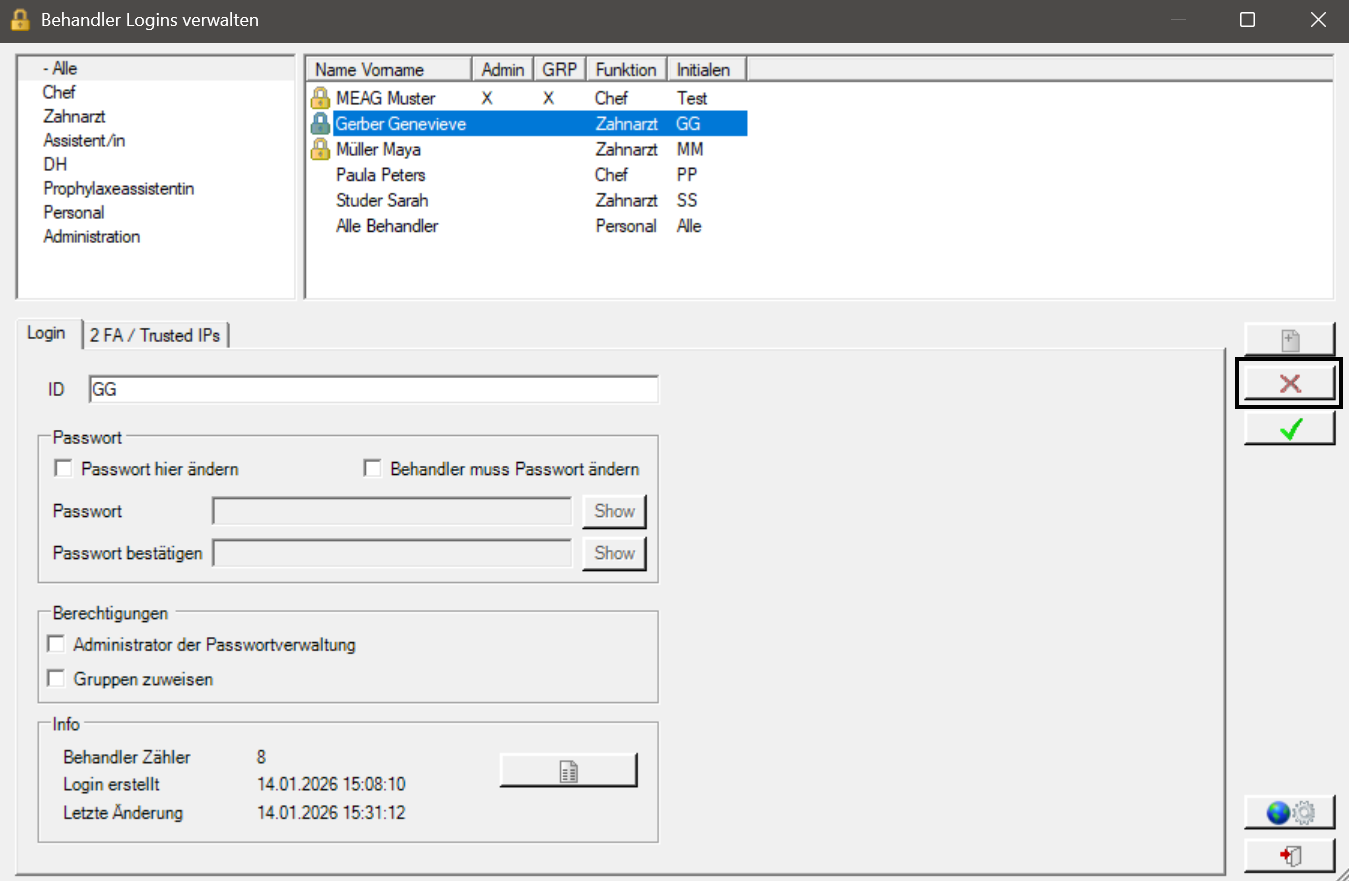Open the info log document icon button
The width and height of the screenshot is (1349, 881).
pyautogui.click(x=568, y=771)
